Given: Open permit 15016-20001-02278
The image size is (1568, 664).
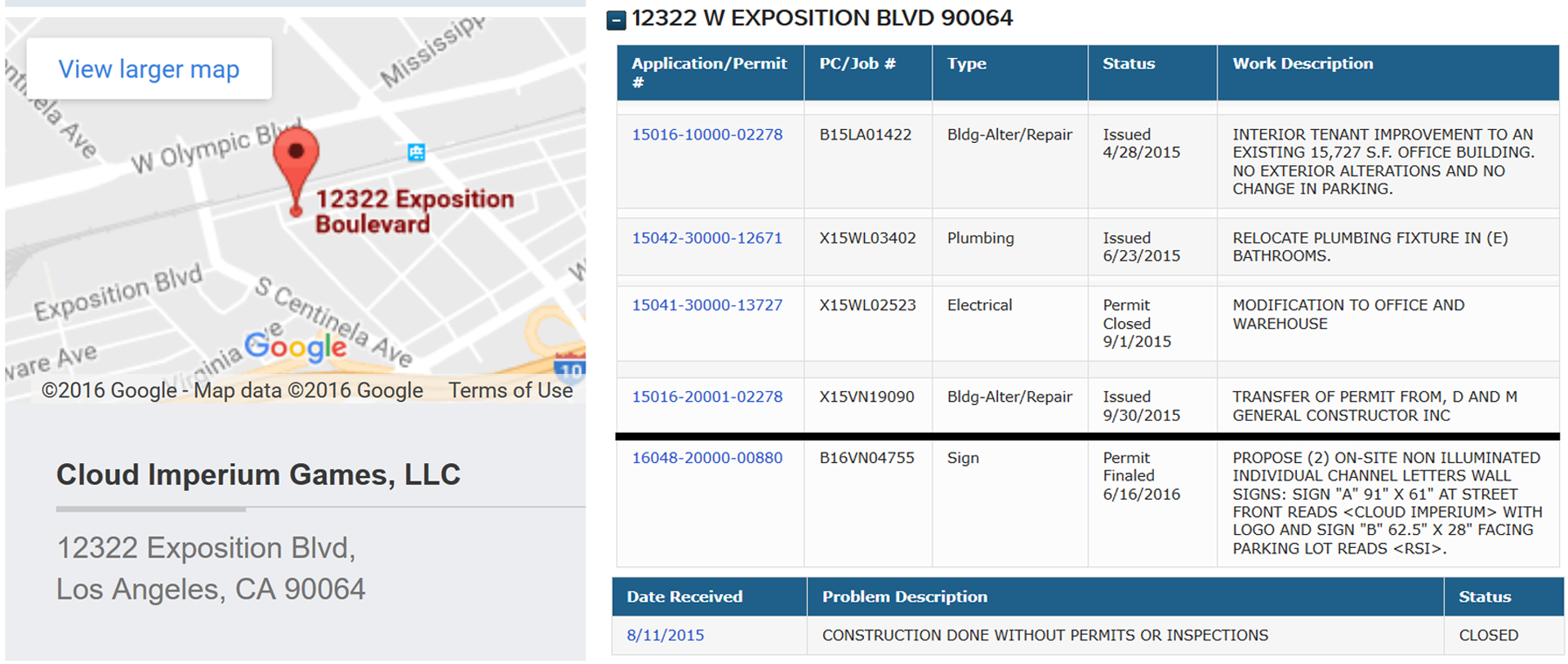Looking at the screenshot, I should [x=706, y=397].
